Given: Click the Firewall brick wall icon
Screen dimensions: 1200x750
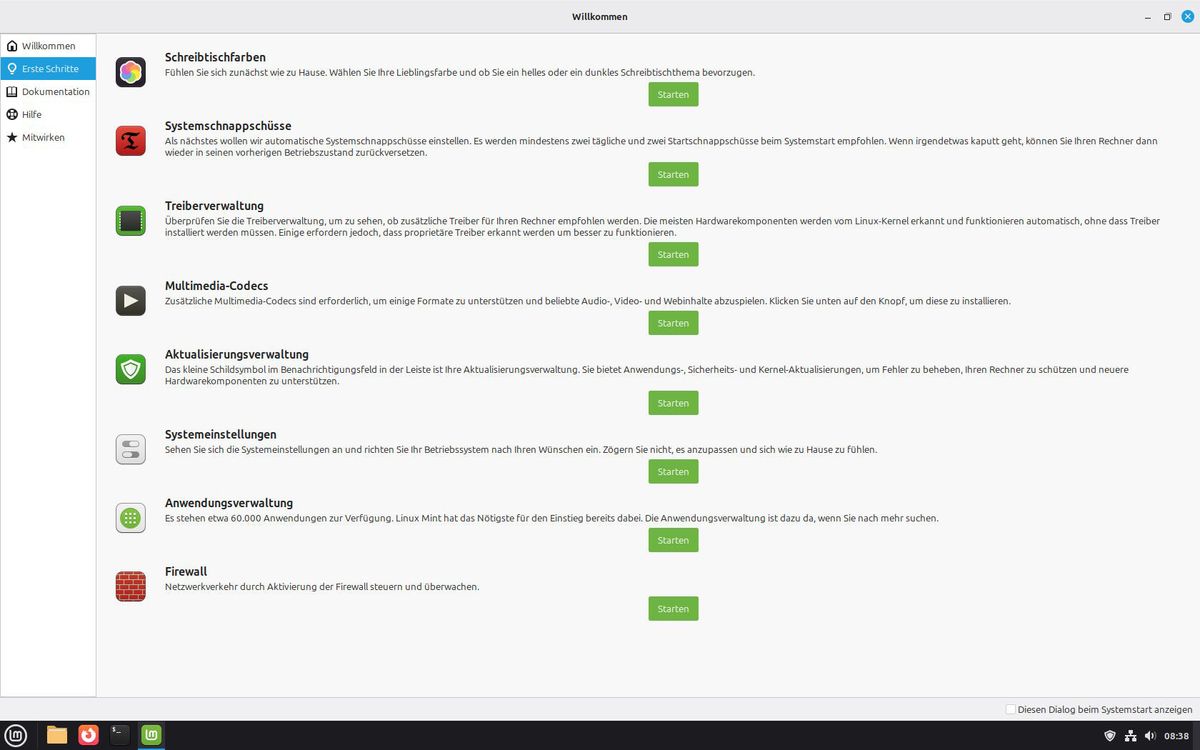Looking at the screenshot, I should point(131,586).
